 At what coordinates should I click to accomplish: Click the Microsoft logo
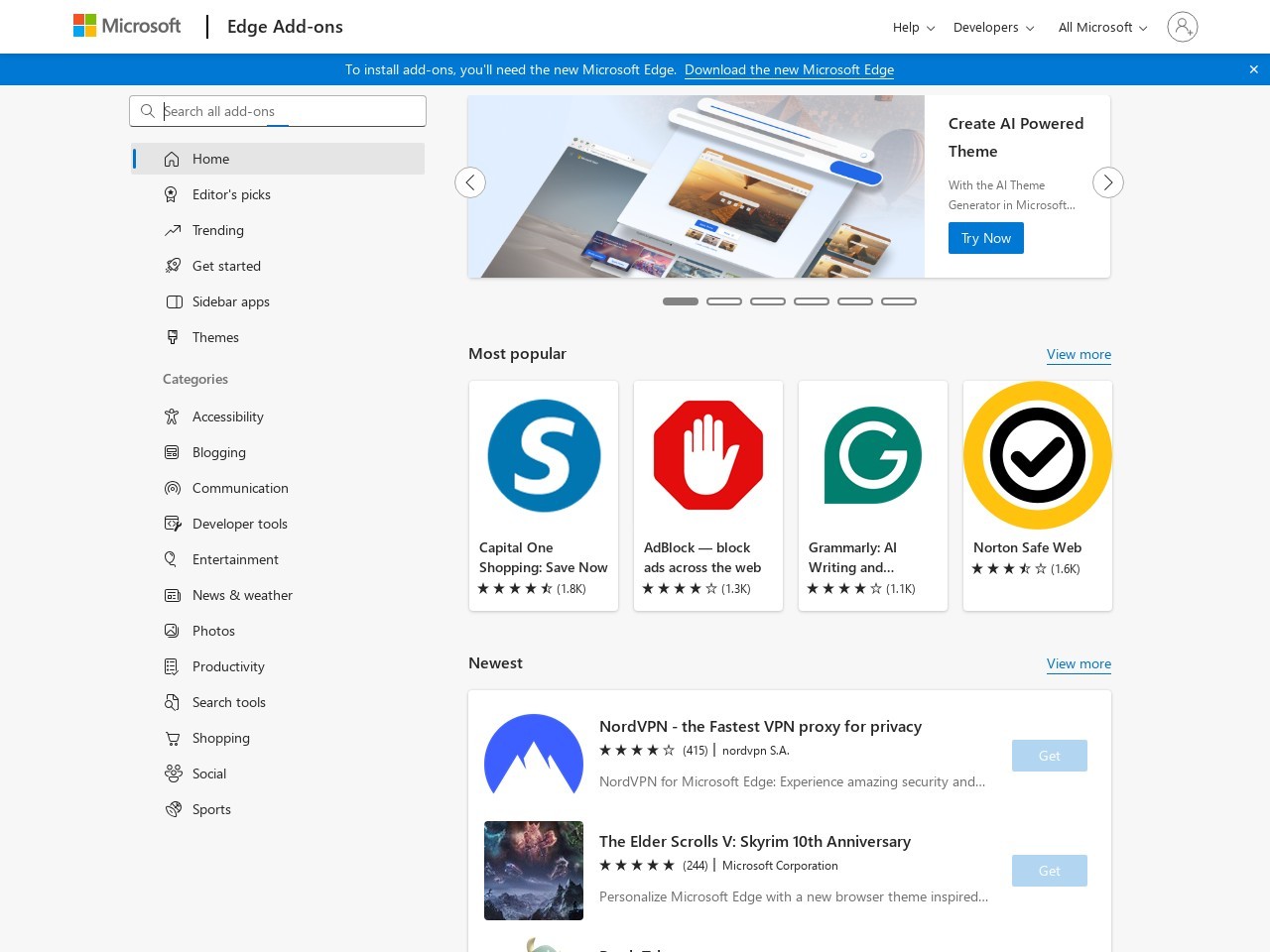point(127,26)
